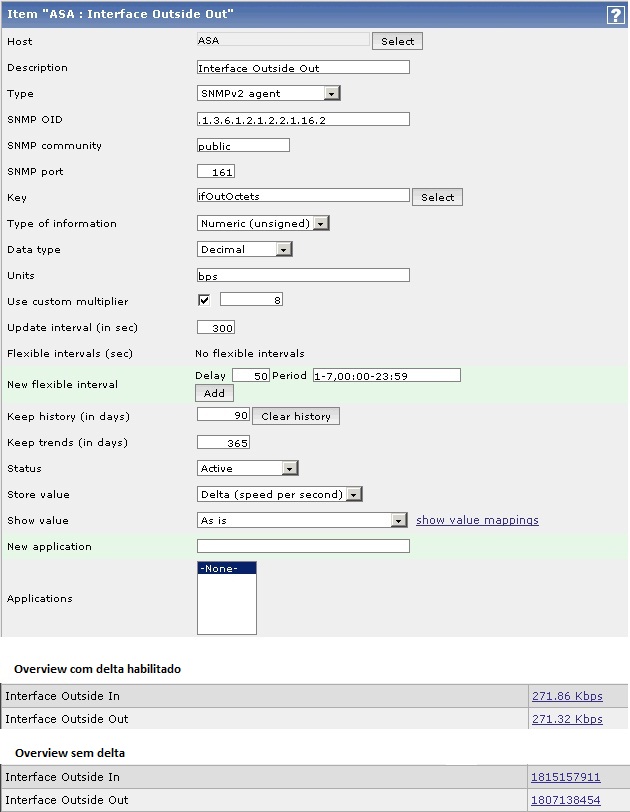The height and width of the screenshot is (812, 630).
Task: Click the SNMP community field showing public
Action: click(x=243, y=145)
